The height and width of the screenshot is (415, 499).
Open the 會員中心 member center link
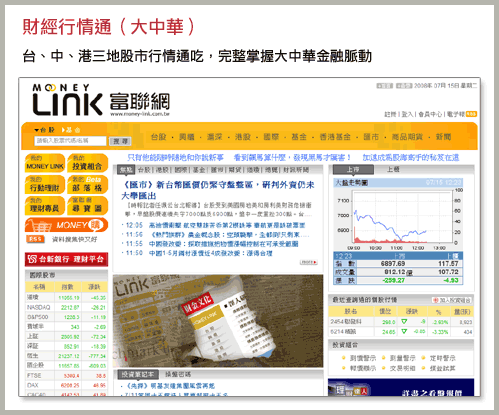tap(430, 114)
